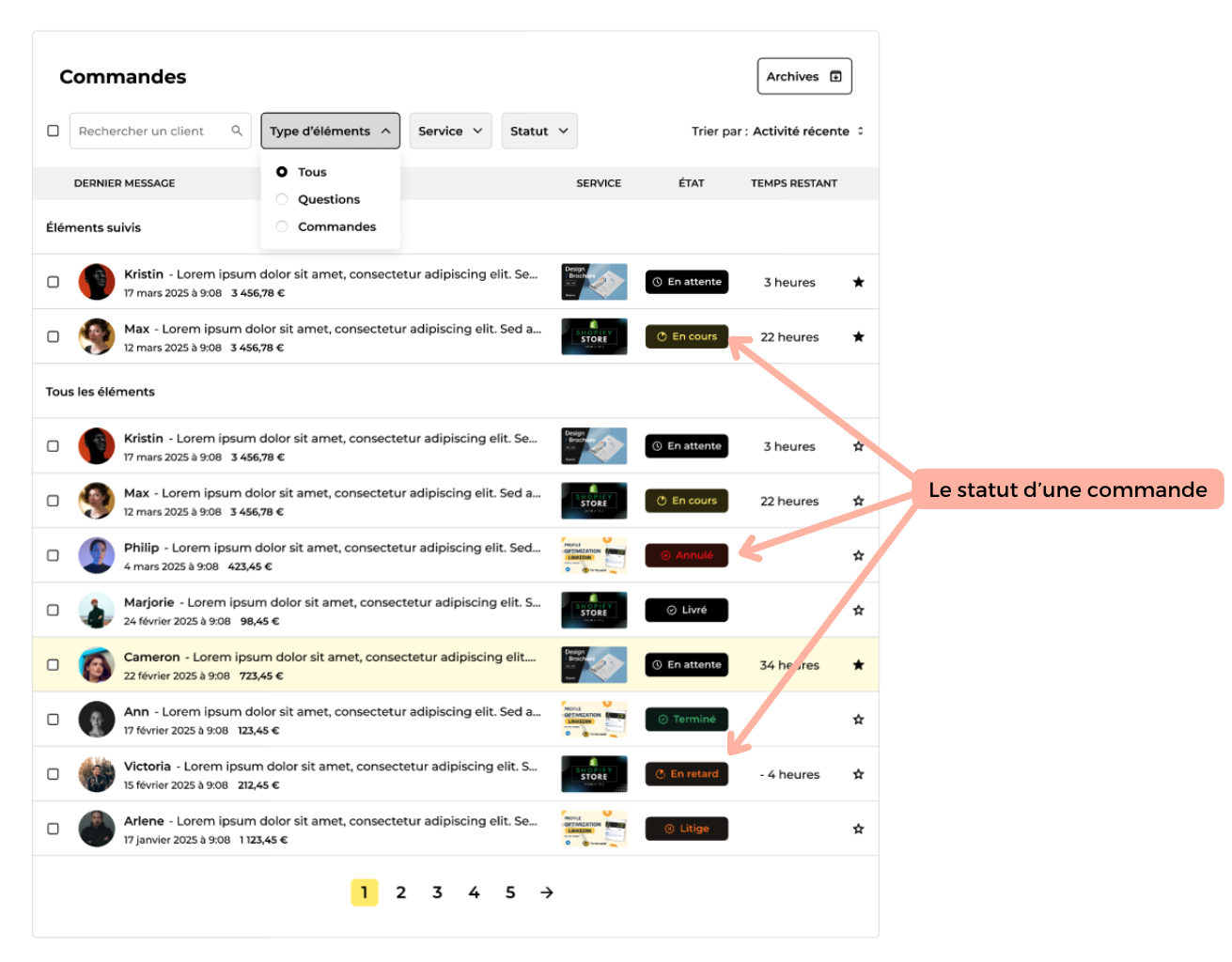This screenshot has width=1232, height=962.
Task: Unstar Cameron's highlighted row
Action: click(x=858, y=664)
